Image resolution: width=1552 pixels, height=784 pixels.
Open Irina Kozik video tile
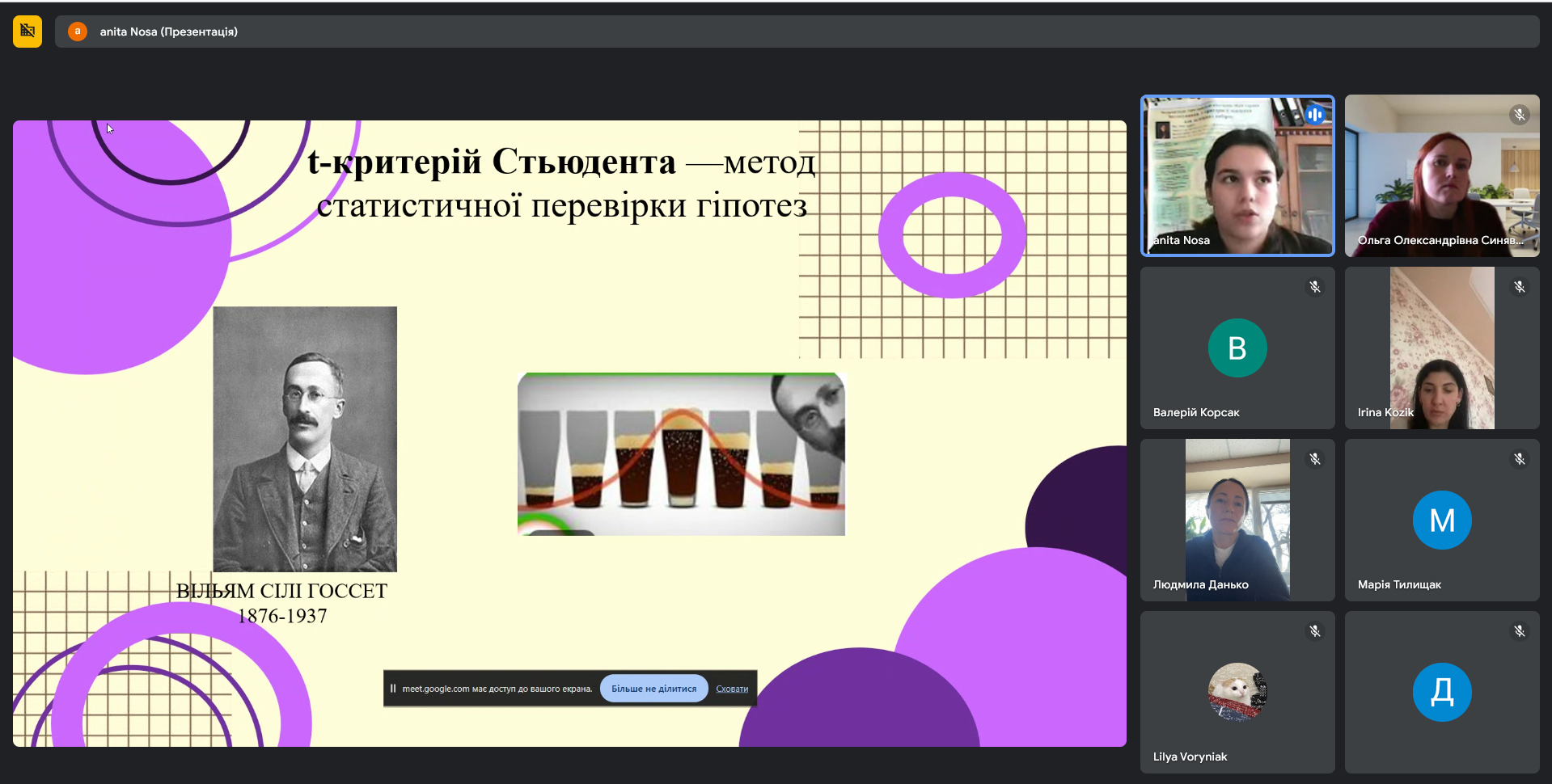[1442, 348]
